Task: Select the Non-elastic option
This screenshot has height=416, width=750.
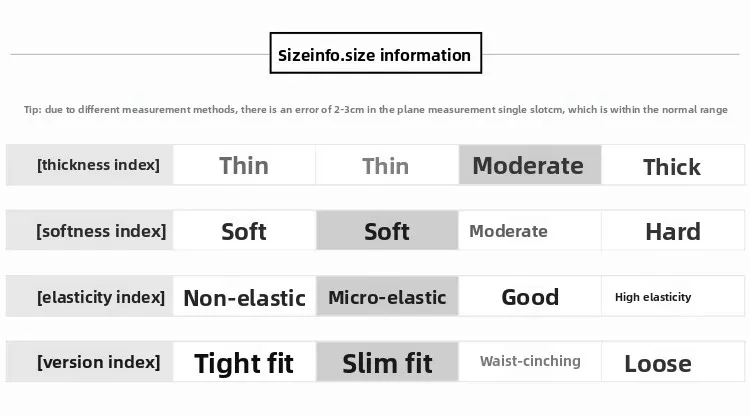Action: 244,297
